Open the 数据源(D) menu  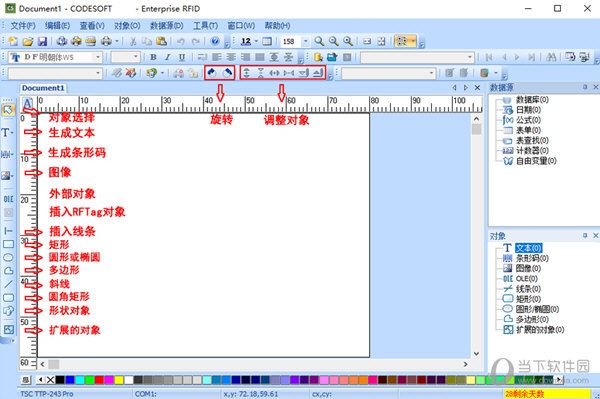coord(166,26)
